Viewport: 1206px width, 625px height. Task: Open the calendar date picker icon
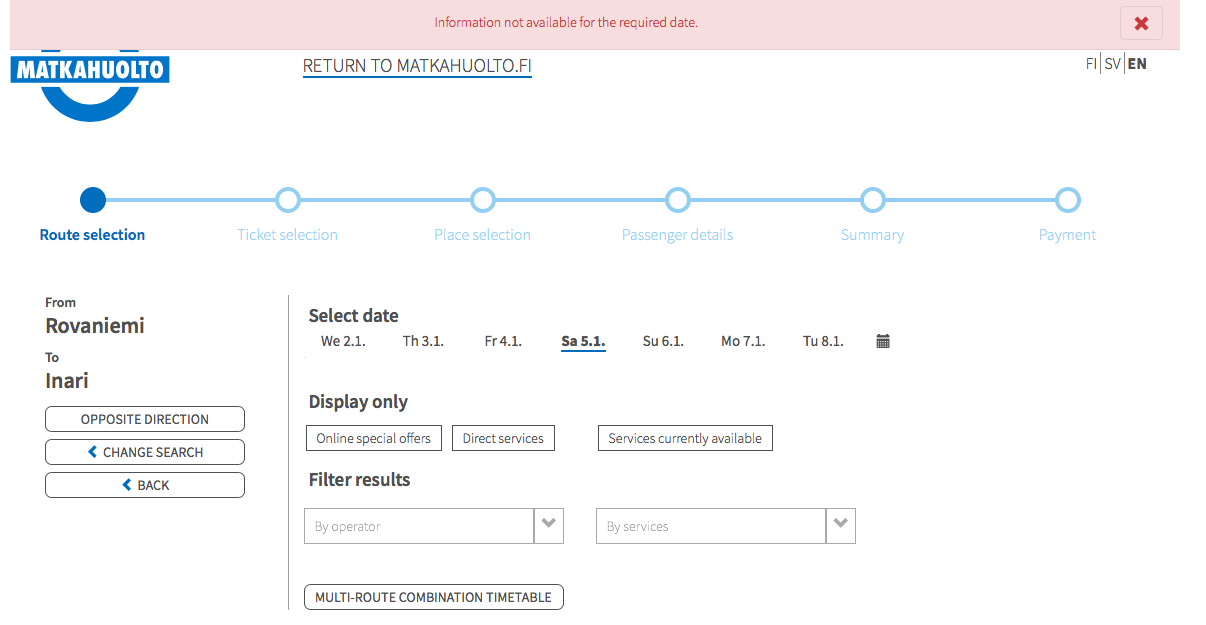883,341
